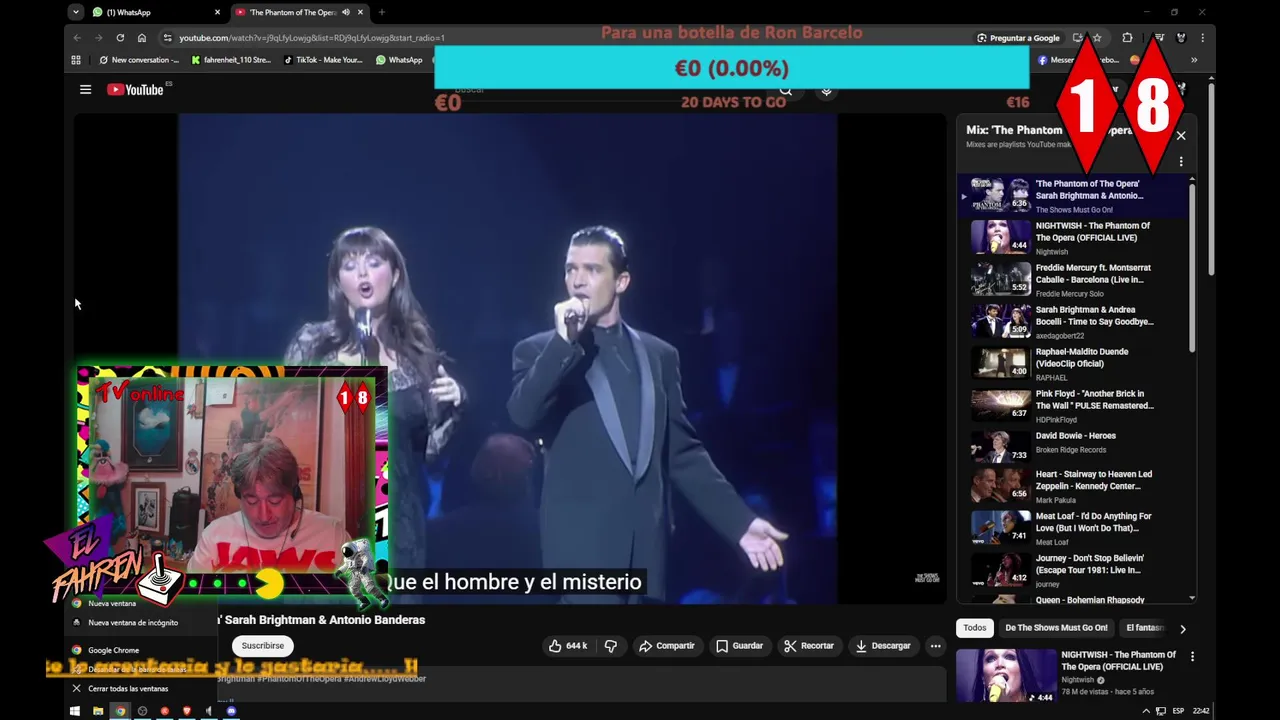Play Journey Don't Stop Believin' in mix
1280x720 pixels.
[x=1075, y=570]
